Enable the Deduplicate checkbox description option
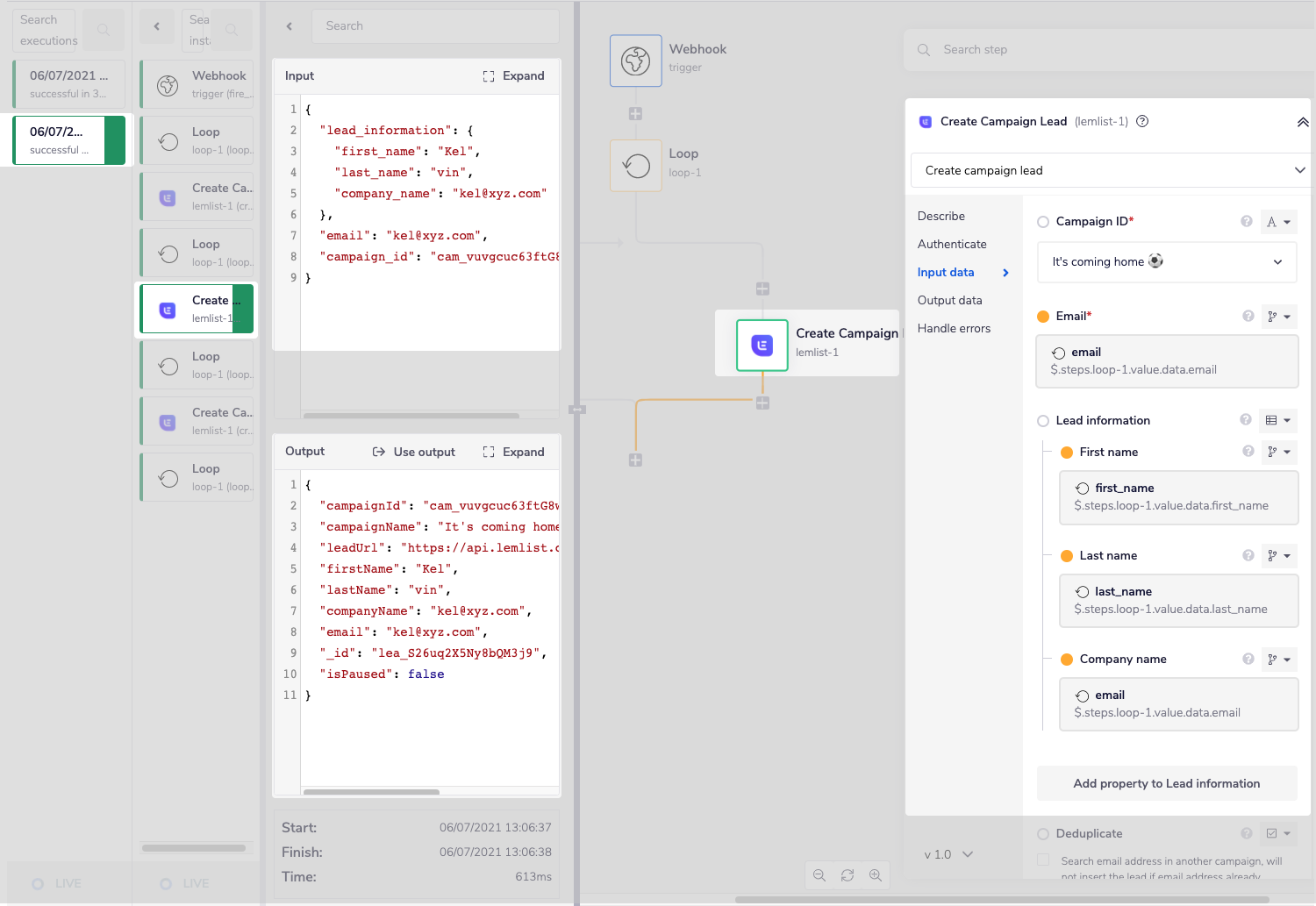 click(1043, 860)
